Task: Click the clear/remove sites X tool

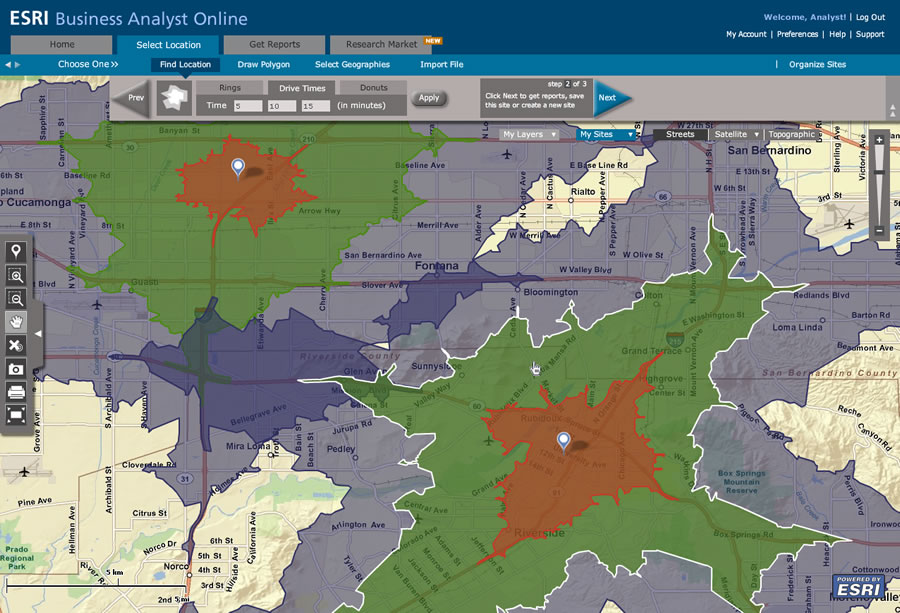Action: click(x=15, y=345)
